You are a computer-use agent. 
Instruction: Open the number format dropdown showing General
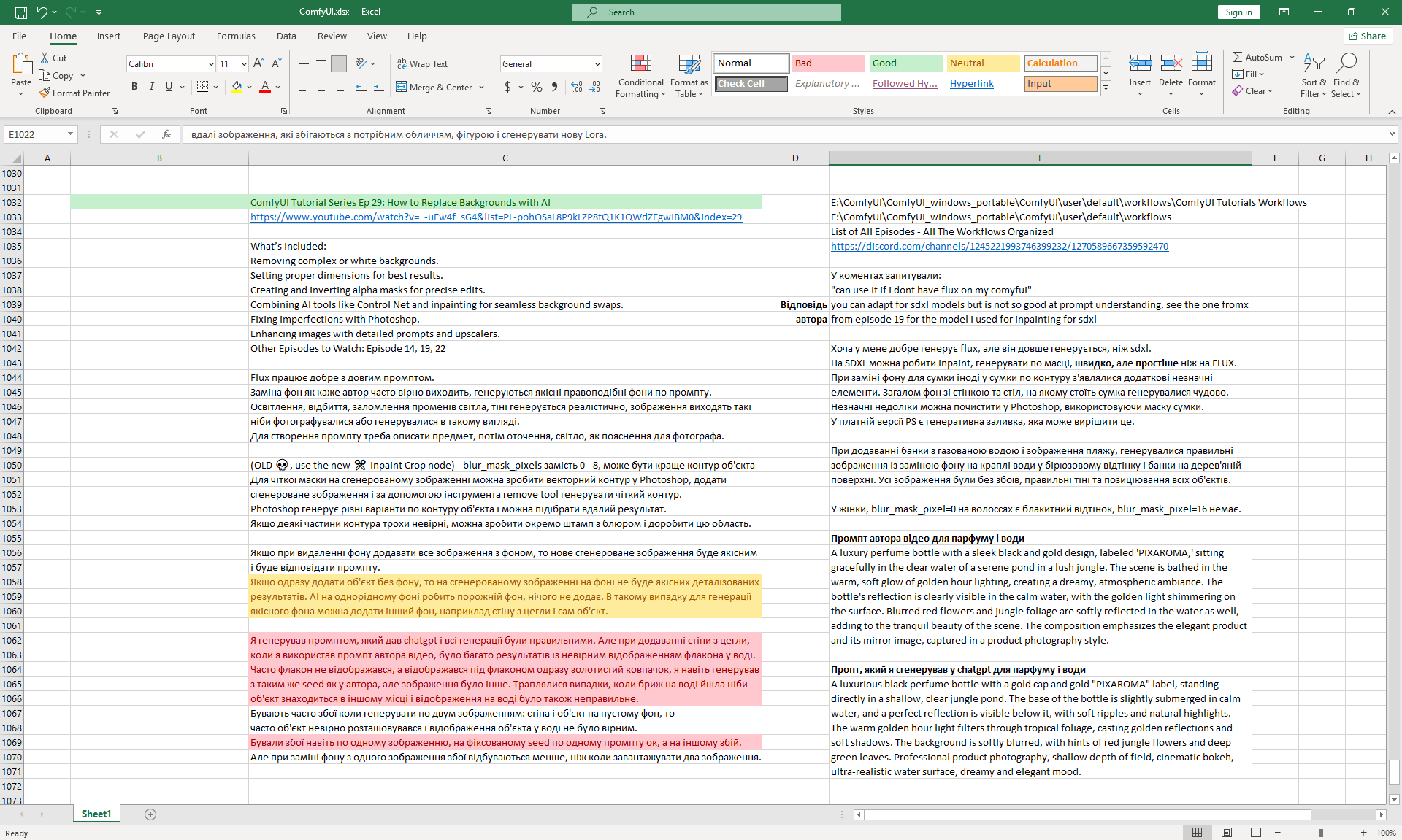[x=597, y=64]
